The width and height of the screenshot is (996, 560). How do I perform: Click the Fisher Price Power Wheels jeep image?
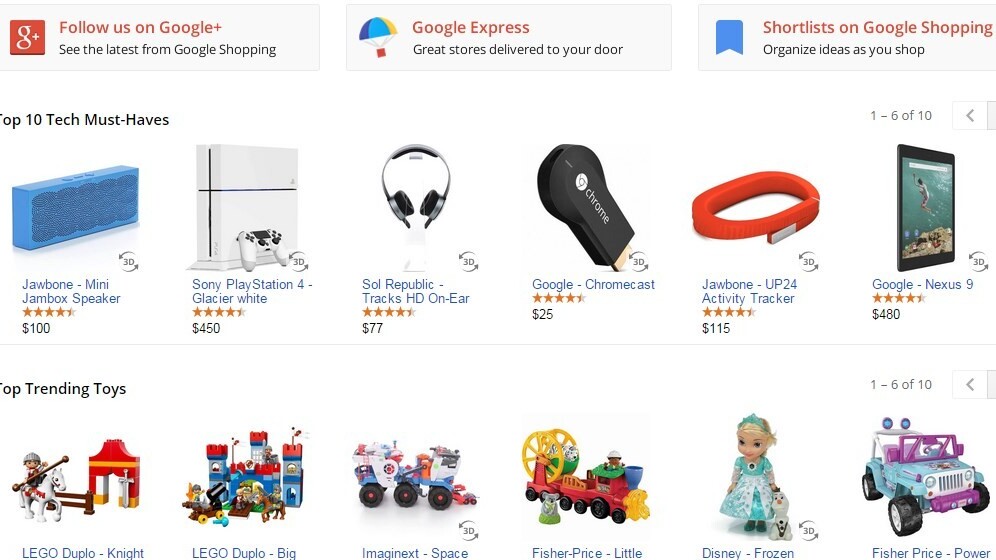(926, 476)
